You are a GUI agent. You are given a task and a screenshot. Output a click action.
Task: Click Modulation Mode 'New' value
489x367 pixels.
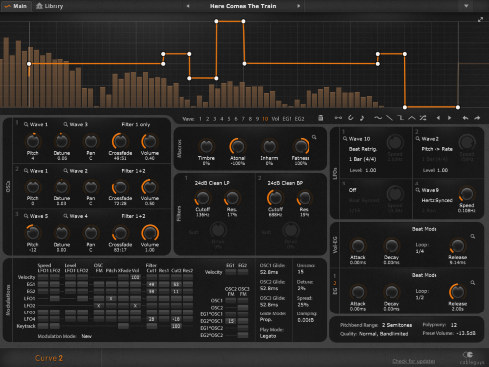[x=87, y=336]
